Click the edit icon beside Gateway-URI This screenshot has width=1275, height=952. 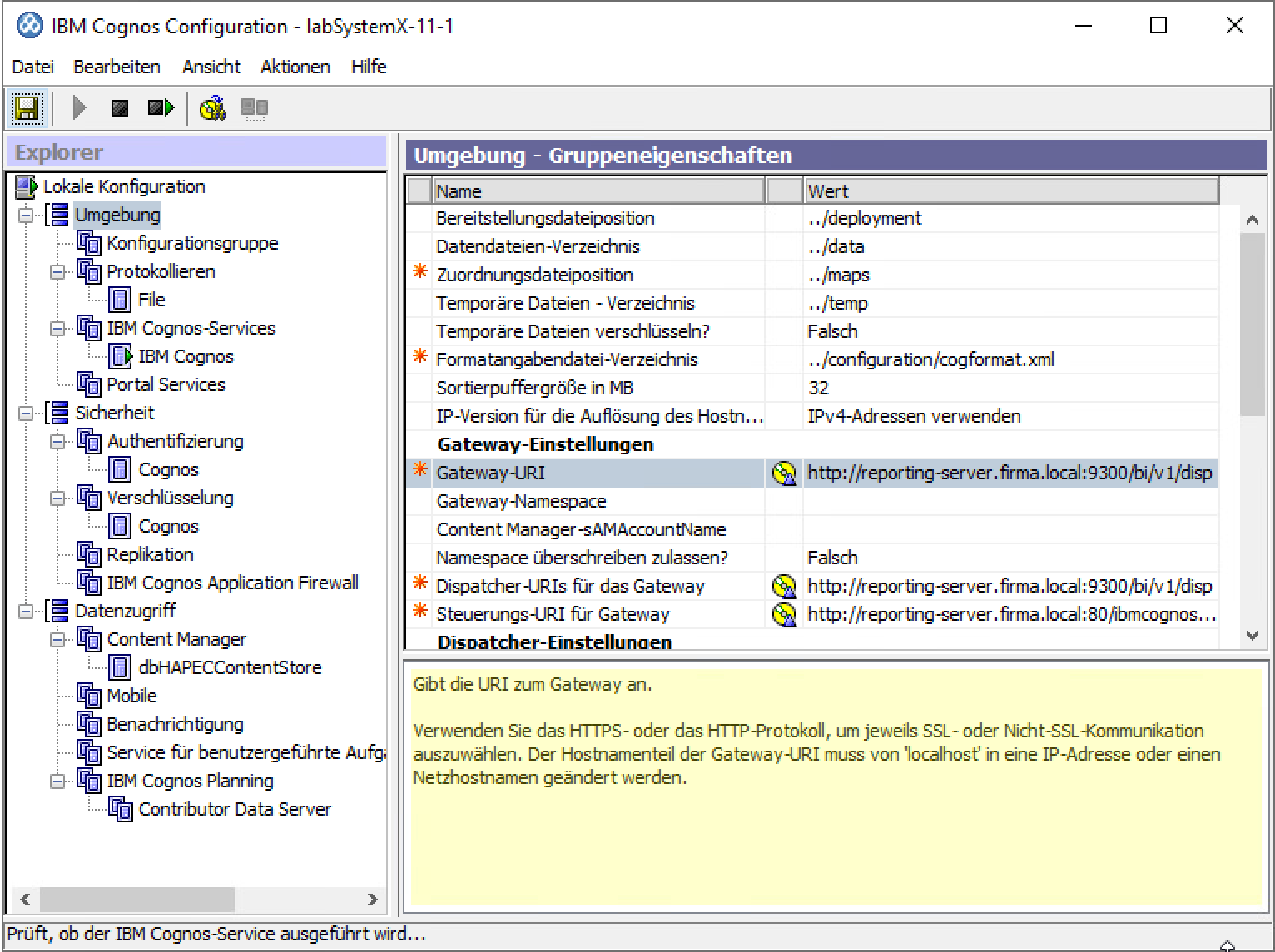(x=784, y=474)
